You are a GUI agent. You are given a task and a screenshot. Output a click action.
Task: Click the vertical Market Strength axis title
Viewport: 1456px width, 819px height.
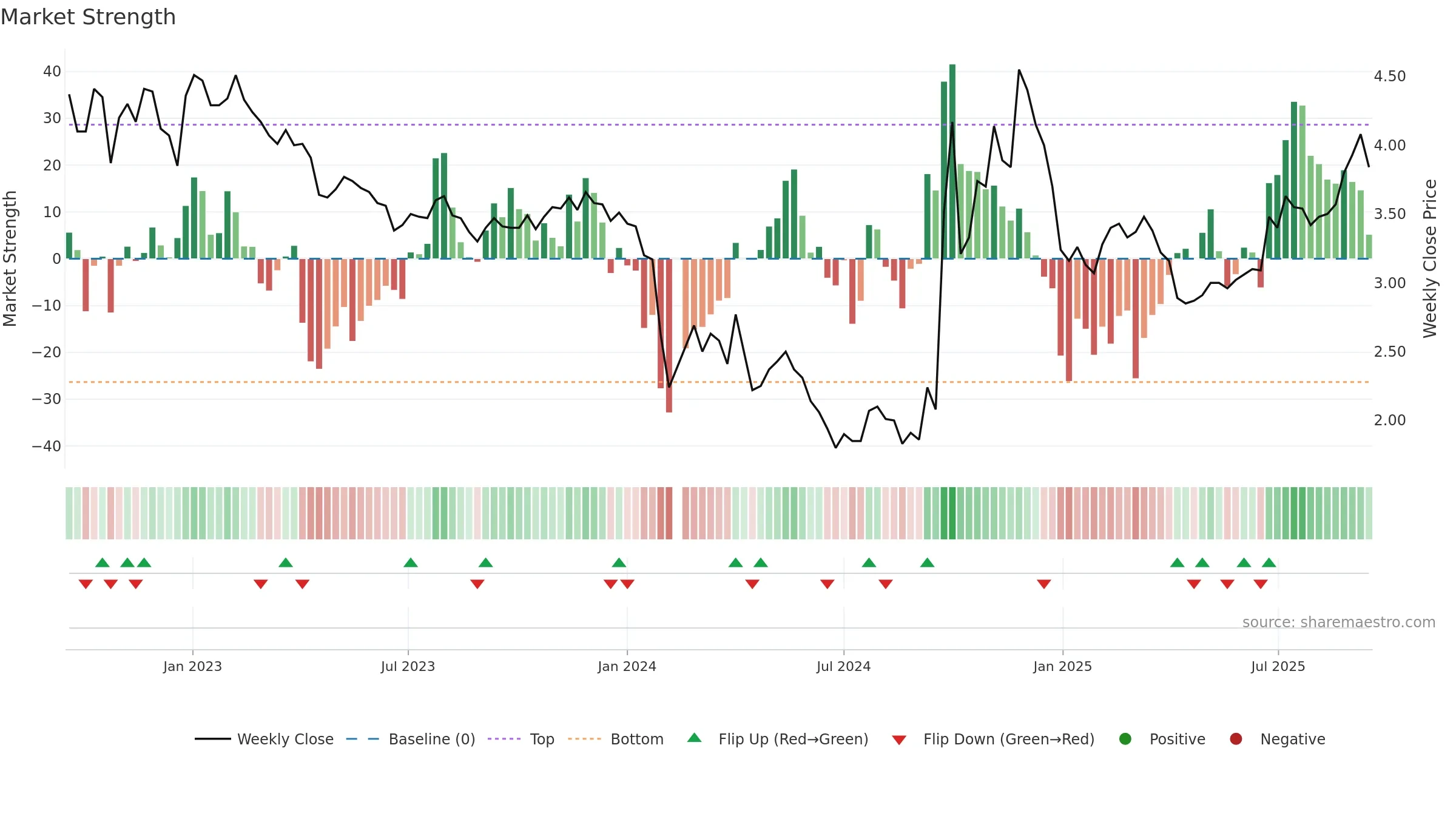point(10,258)
